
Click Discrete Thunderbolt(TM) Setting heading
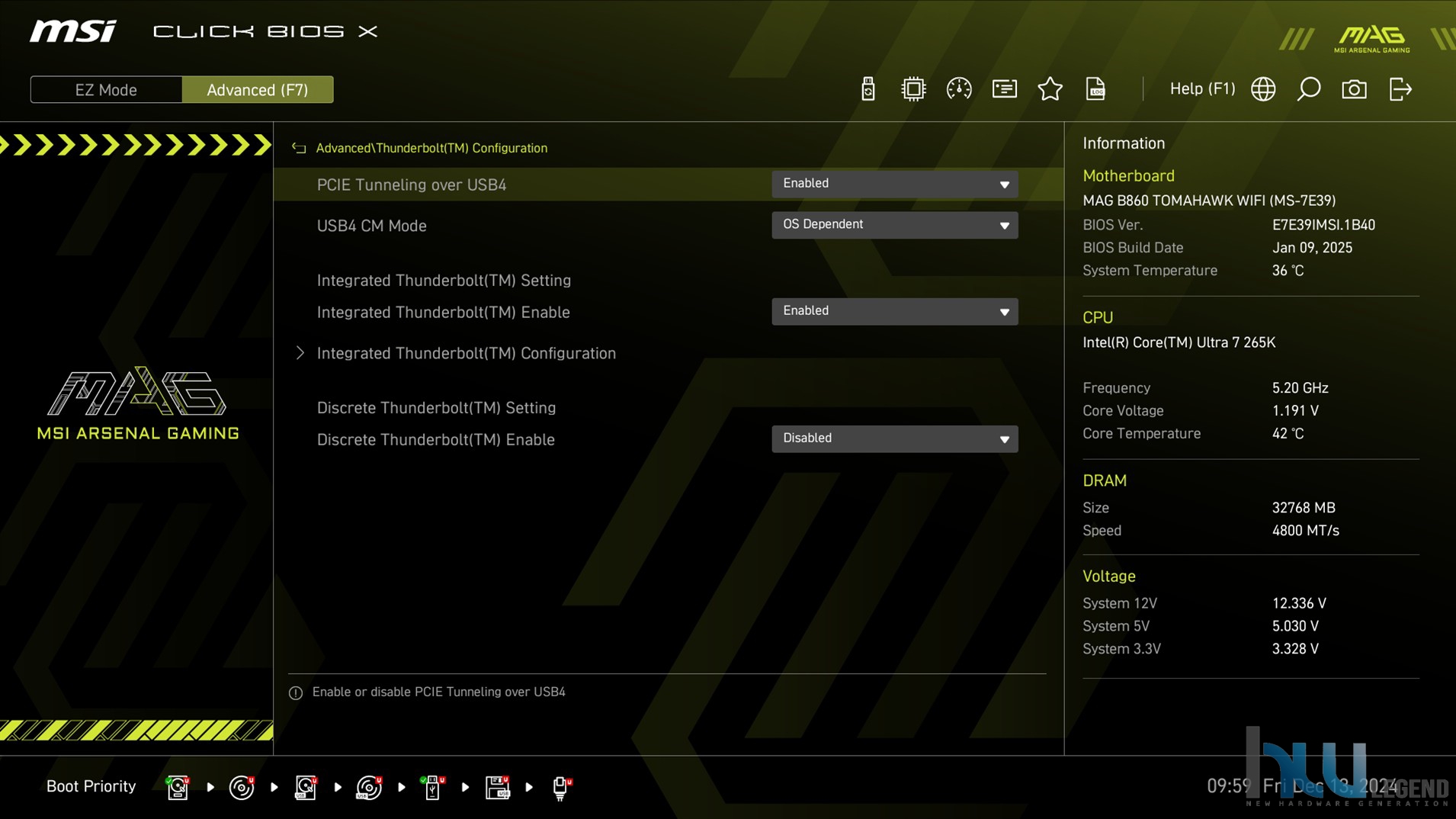(436, 407)
